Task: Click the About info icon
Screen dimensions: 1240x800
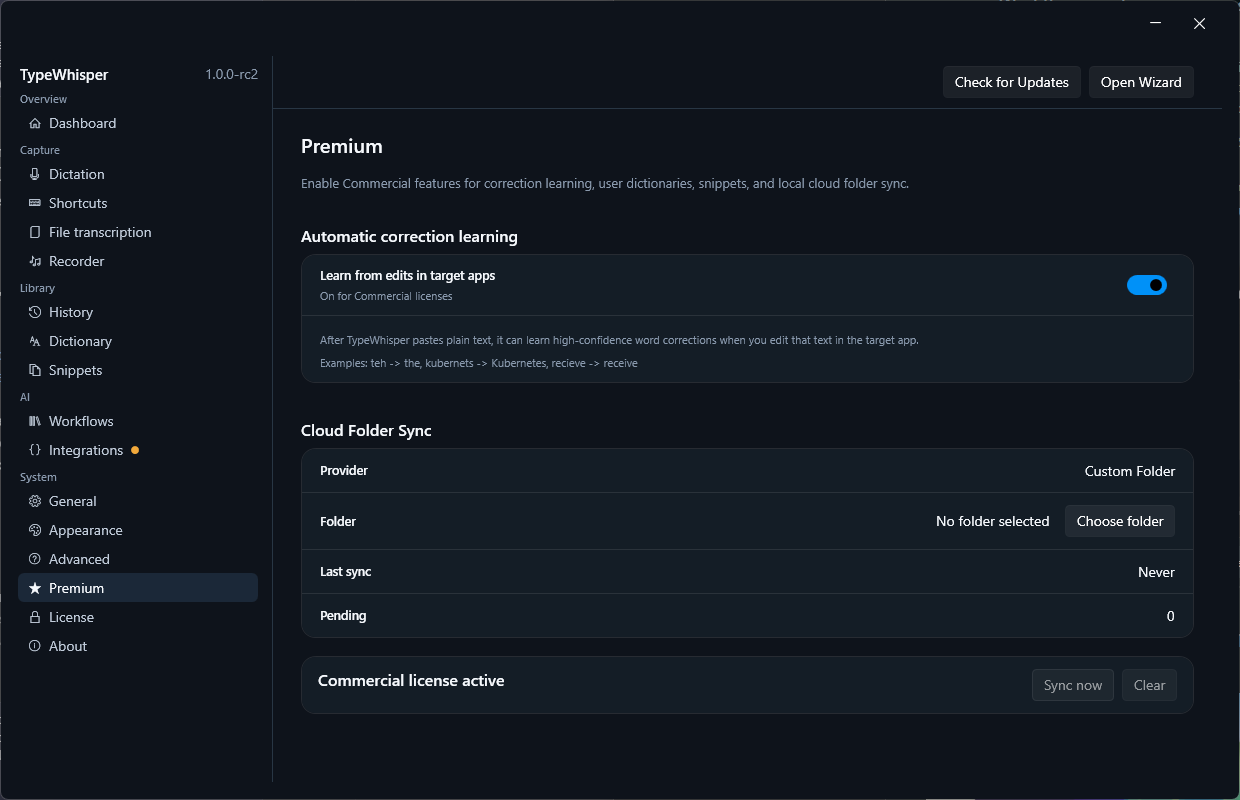Action: pyautogui.click(x=35, y=646)
